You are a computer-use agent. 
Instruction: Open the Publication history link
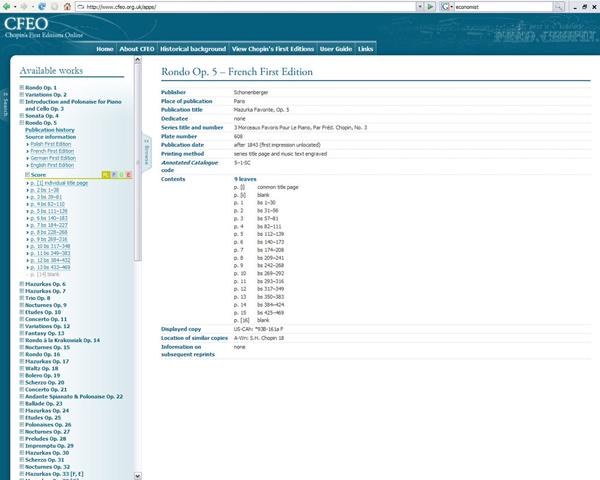click(50, 130)
